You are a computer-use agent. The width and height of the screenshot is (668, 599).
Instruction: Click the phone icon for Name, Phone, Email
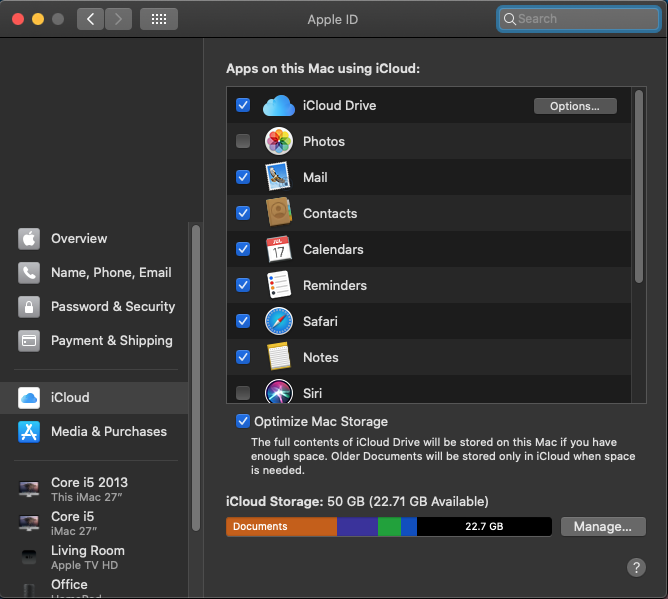pos(29,273)
